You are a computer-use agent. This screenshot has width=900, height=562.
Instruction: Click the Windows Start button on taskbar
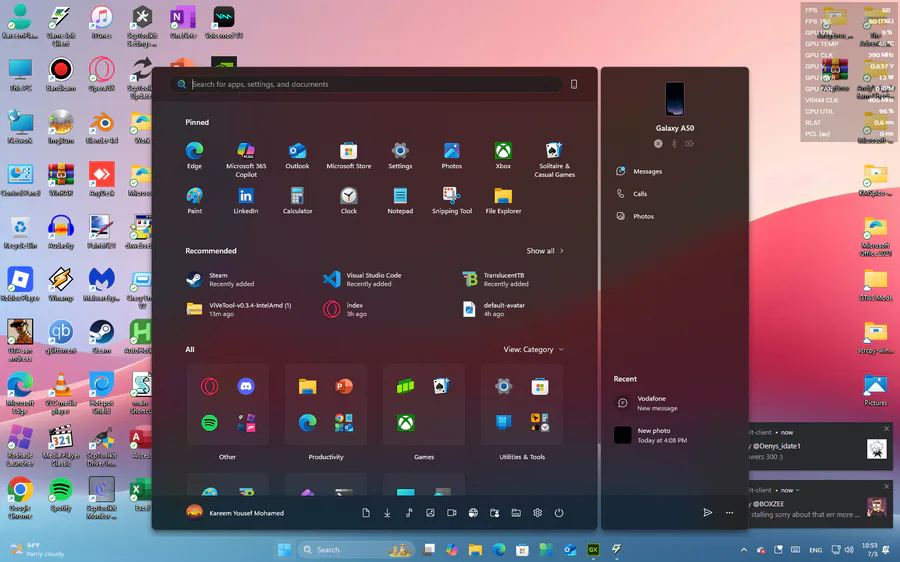point(284,549)
